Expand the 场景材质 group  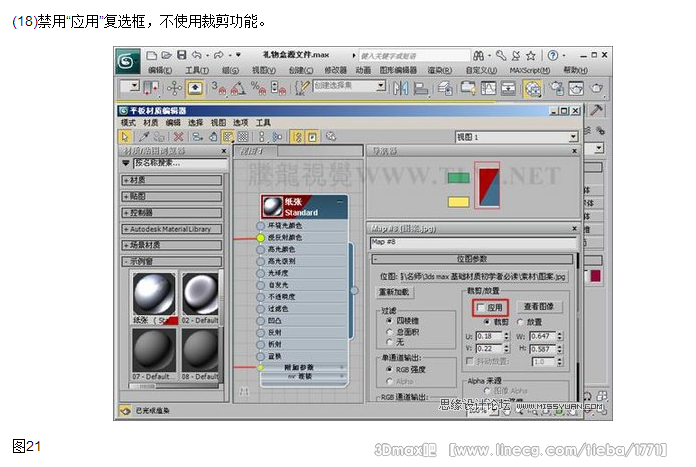click(172, 245)
